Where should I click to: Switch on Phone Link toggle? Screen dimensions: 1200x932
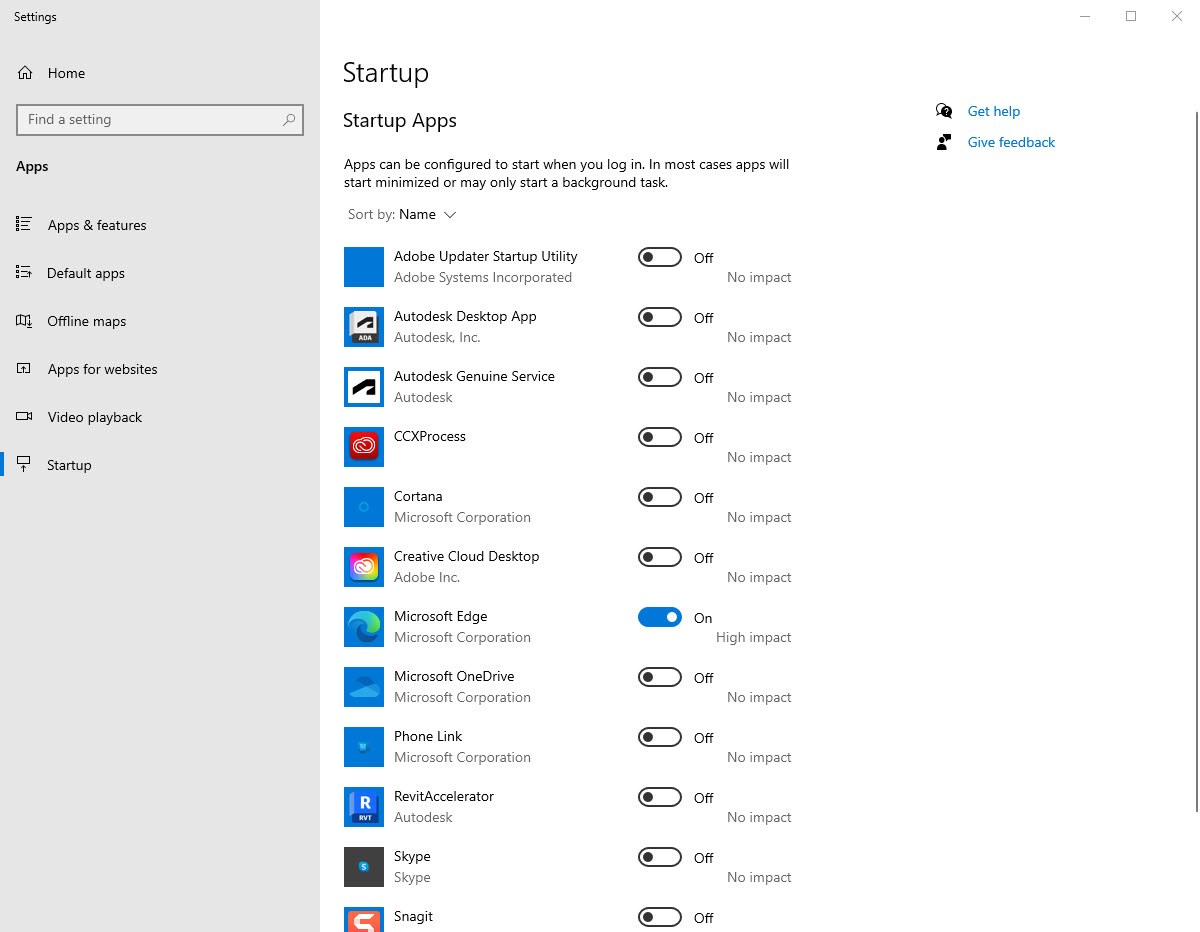point(660,737)
